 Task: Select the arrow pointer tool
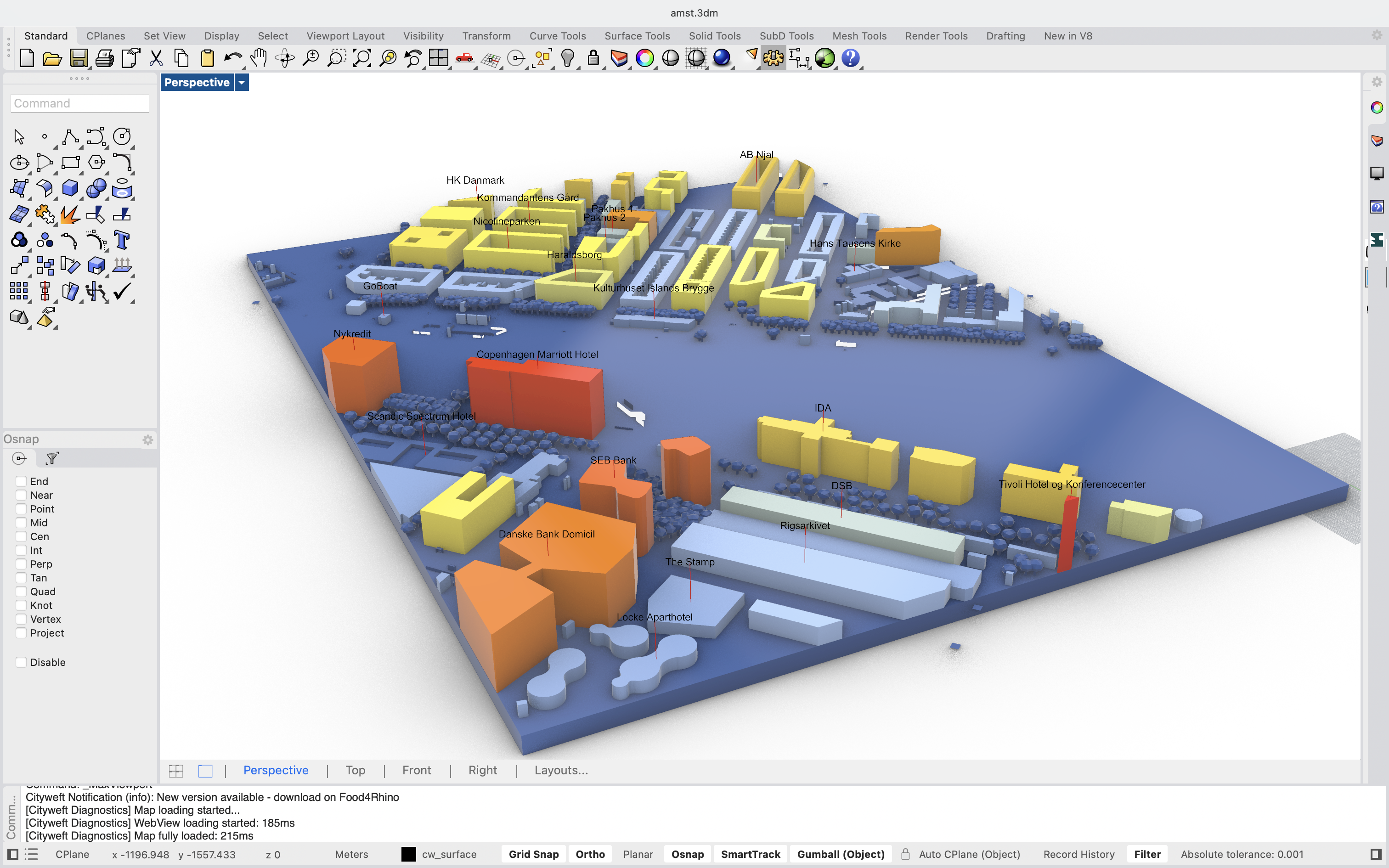(x=19, y=137)
